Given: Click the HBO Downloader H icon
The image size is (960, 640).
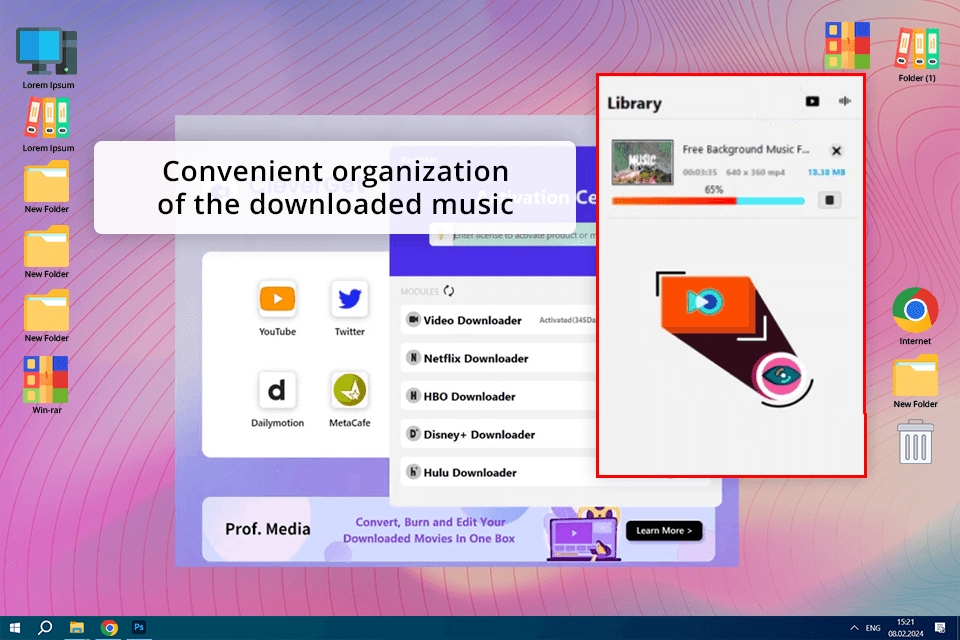Looking at the screenshot, I should point(413,396).
